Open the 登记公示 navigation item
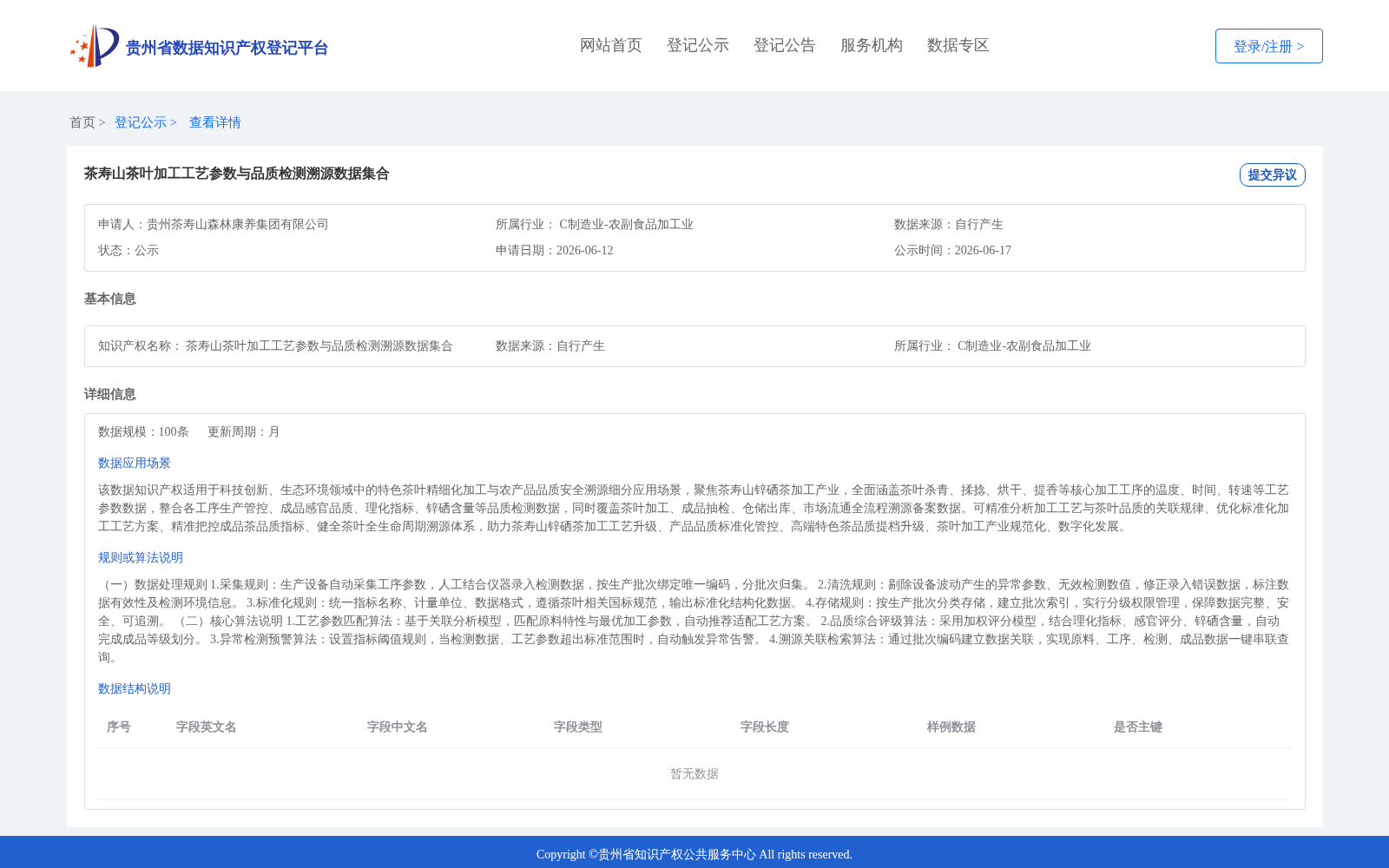1389x868 pixels. [698, 45]
